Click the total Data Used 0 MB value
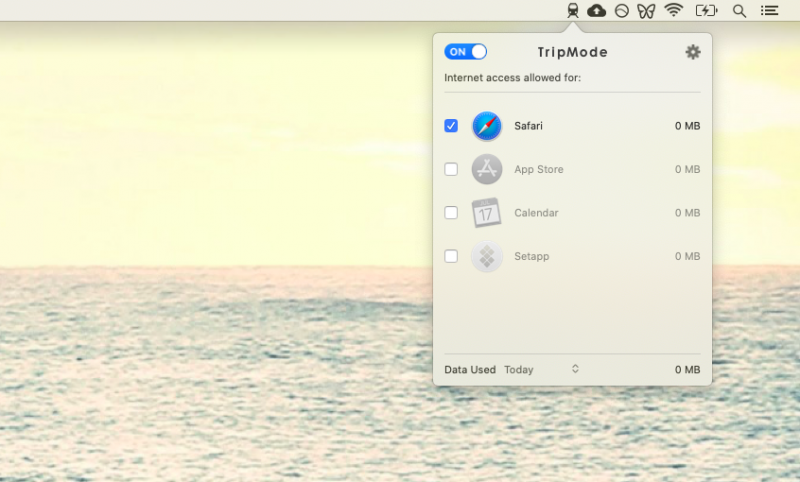 coord(687,370)
